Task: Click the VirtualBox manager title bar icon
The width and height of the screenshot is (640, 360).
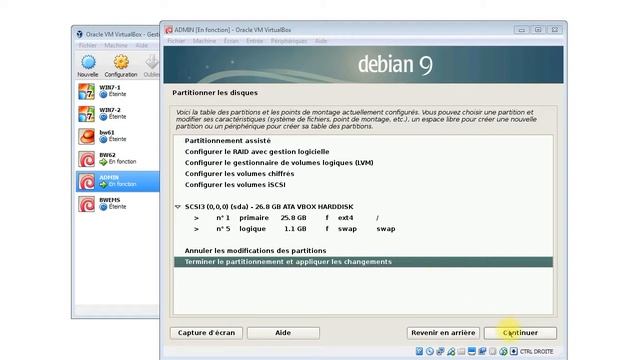Action: click(80, 34)
